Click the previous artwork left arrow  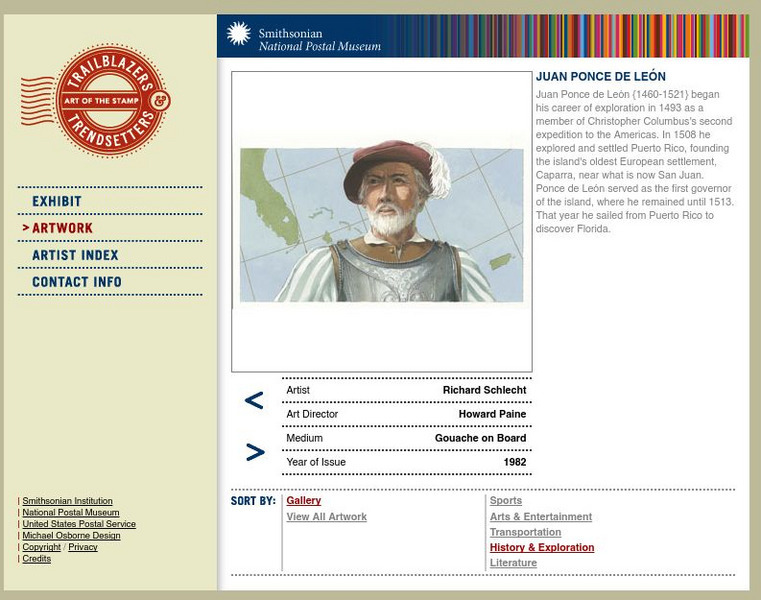click(x=254, y=400)
